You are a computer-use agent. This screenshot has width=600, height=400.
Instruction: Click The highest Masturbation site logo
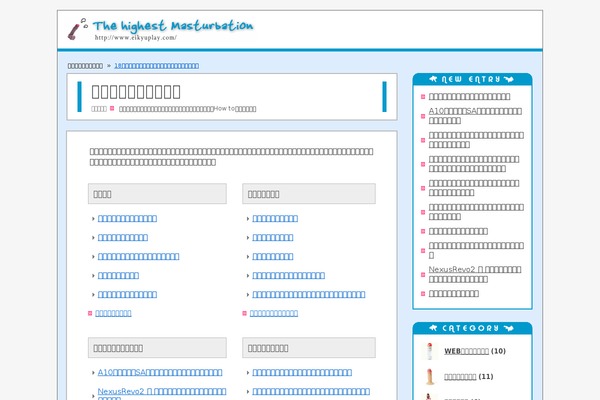pos(160,29)
